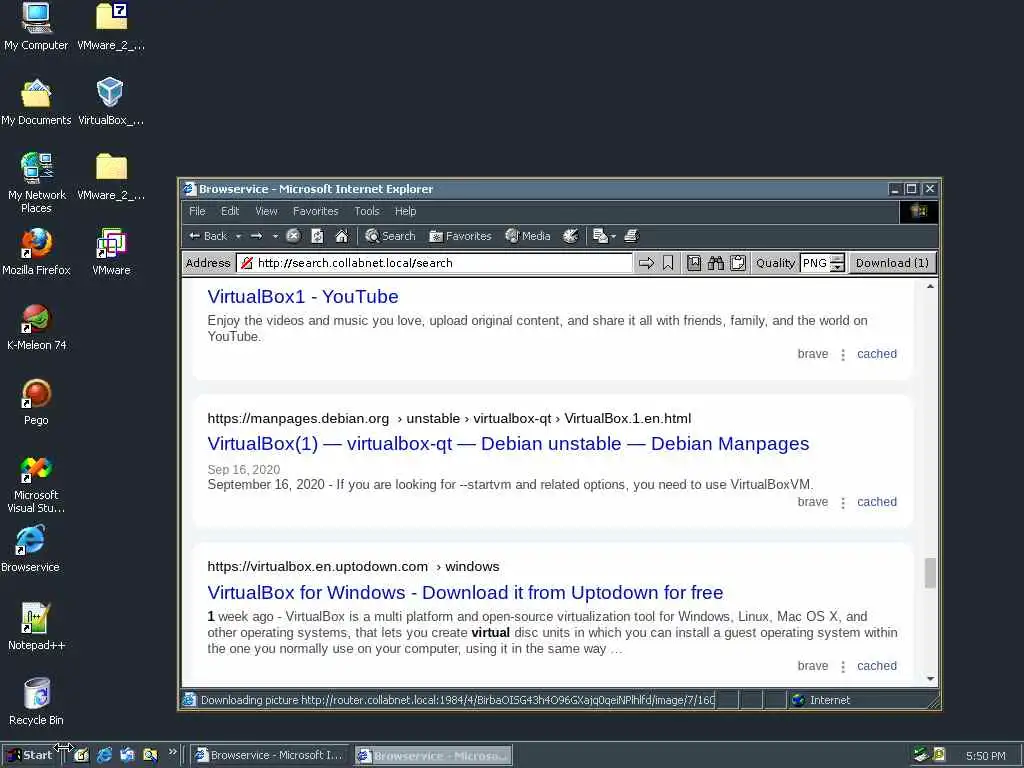Open the three-dots menu in Debian result
This screenshot has height=768, width=1024.
843,502
